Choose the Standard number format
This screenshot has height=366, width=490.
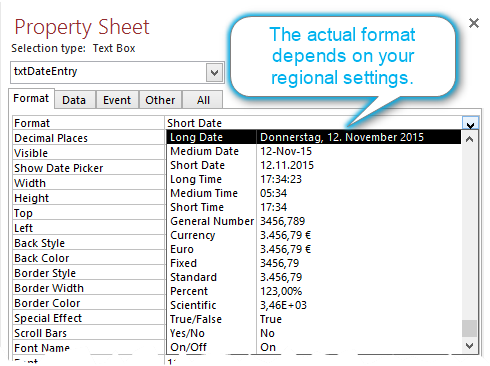pyautogui.click(x=314, y=277)
